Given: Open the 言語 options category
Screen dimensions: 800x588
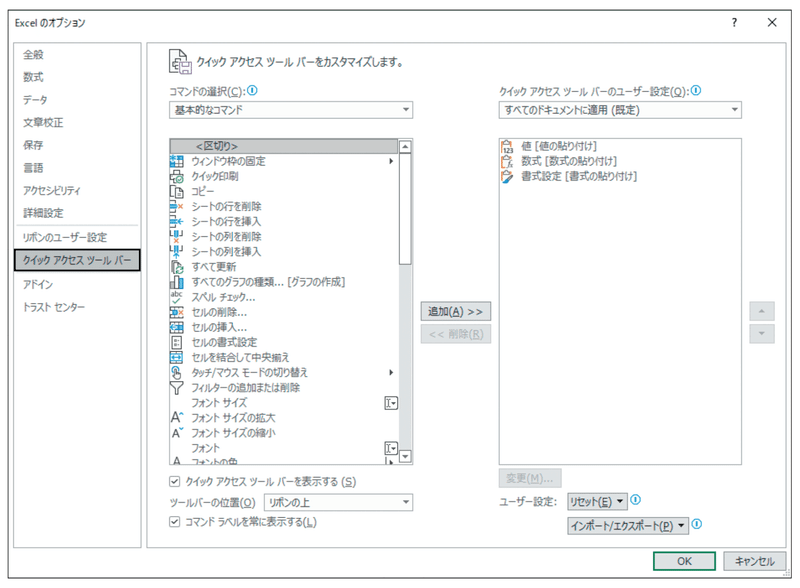Looking at the screenshot, I should click(33, 168).
